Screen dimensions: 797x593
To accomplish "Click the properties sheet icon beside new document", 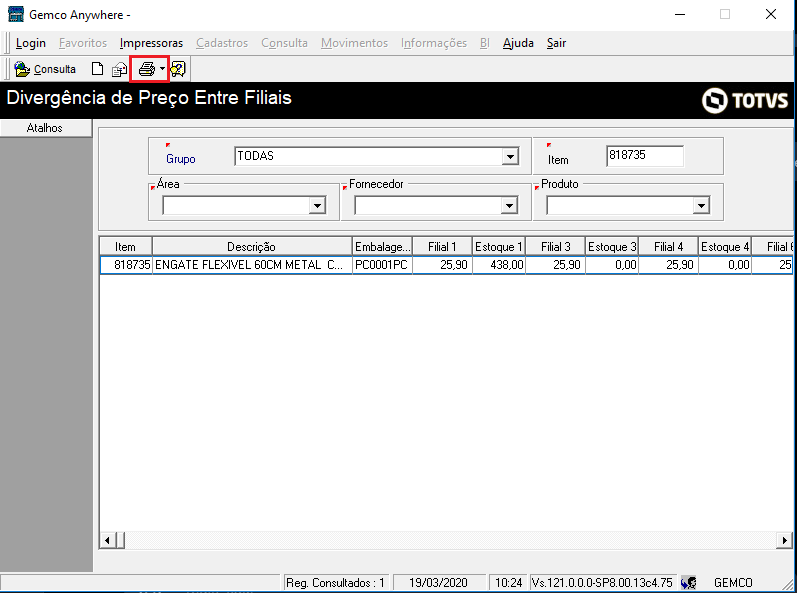I will click(x=119, y=69).
